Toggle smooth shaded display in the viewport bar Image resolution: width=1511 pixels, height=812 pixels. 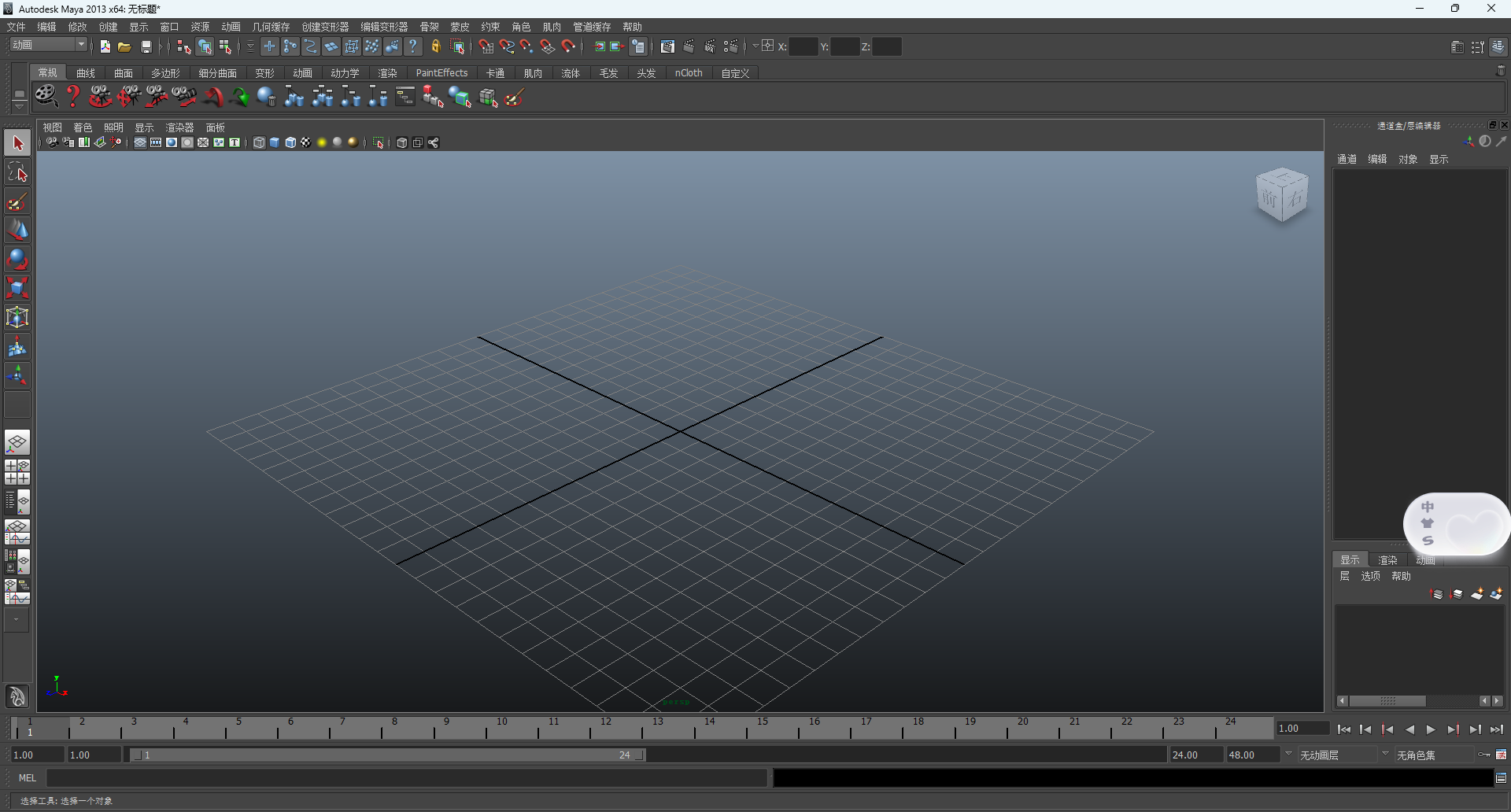click(274, 142)
